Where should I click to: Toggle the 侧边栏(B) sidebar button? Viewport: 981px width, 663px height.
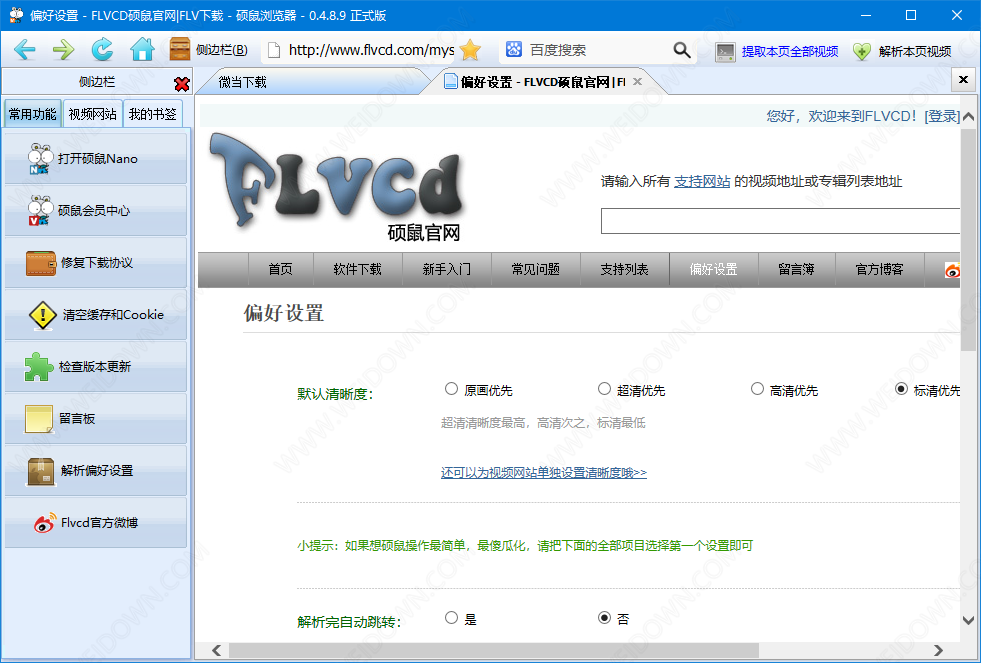(x=209, y=50)
